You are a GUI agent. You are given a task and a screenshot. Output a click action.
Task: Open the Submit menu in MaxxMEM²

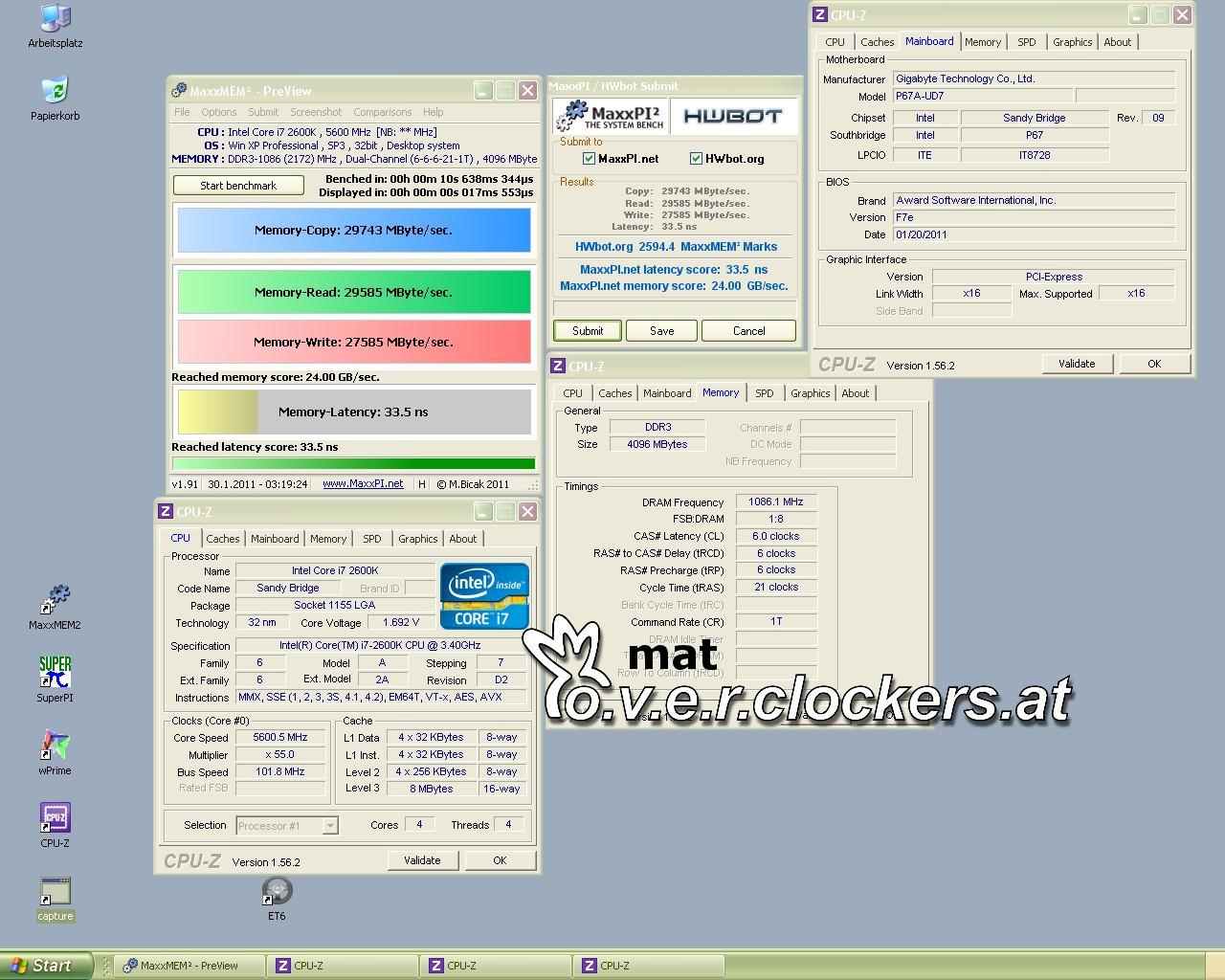click(x=263, y=112)
